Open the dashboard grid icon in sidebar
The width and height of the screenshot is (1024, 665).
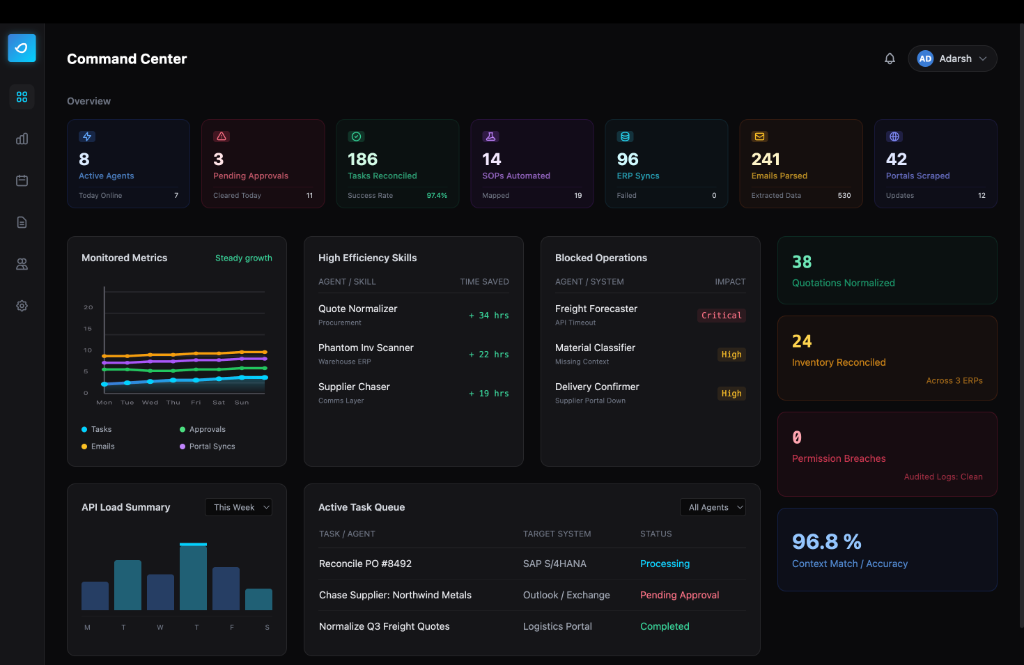click(x=22, y=97)
